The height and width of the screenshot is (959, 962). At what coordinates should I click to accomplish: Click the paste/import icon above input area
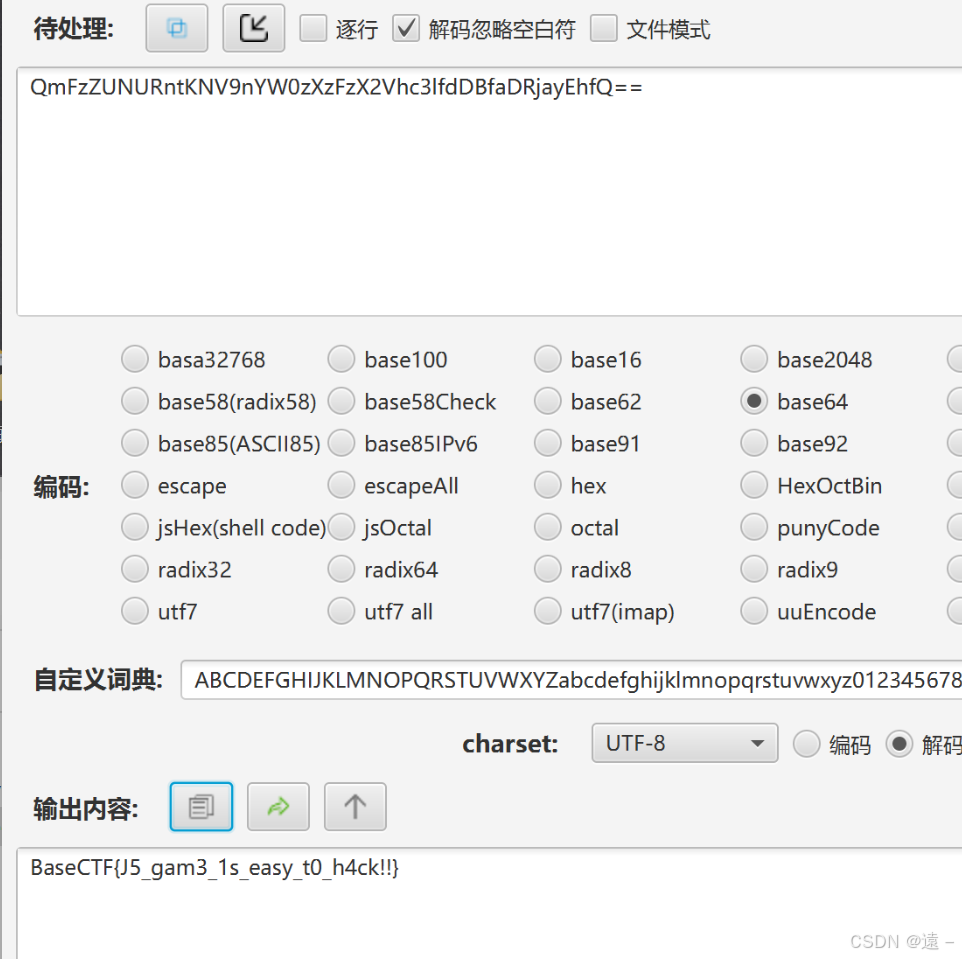pos(253,28)
